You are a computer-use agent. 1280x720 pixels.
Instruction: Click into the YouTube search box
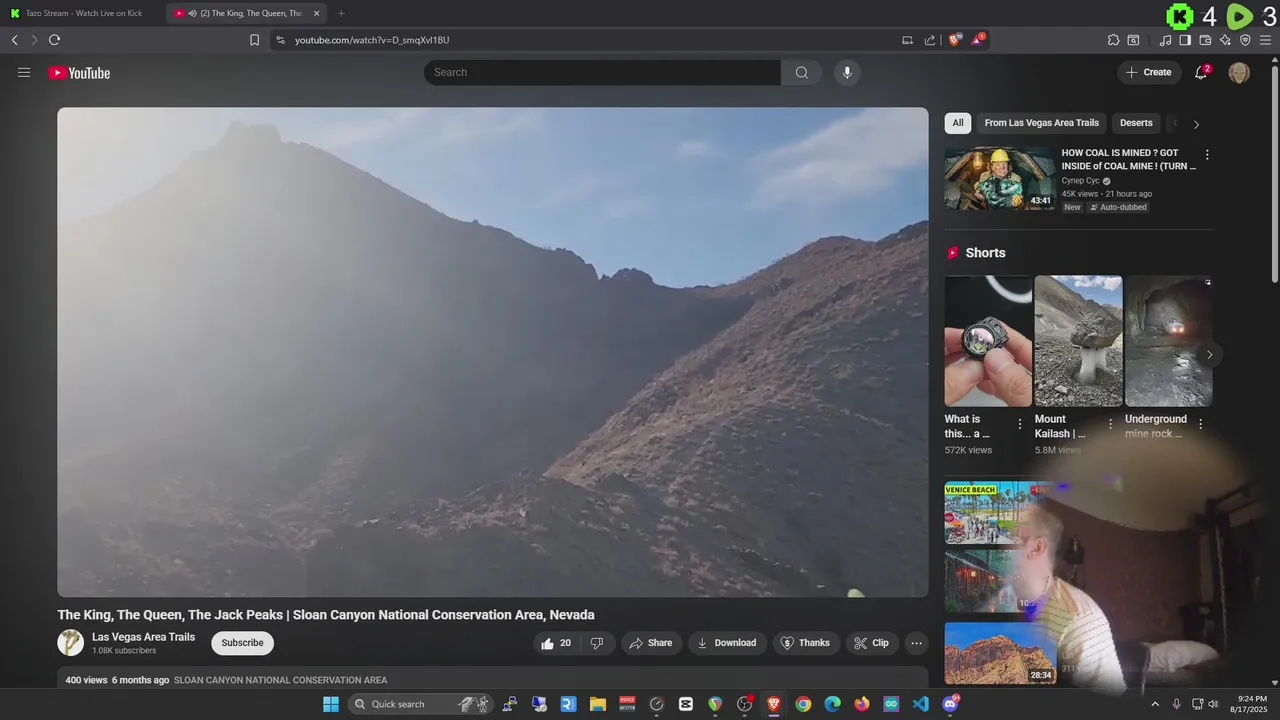click(602, 72)
